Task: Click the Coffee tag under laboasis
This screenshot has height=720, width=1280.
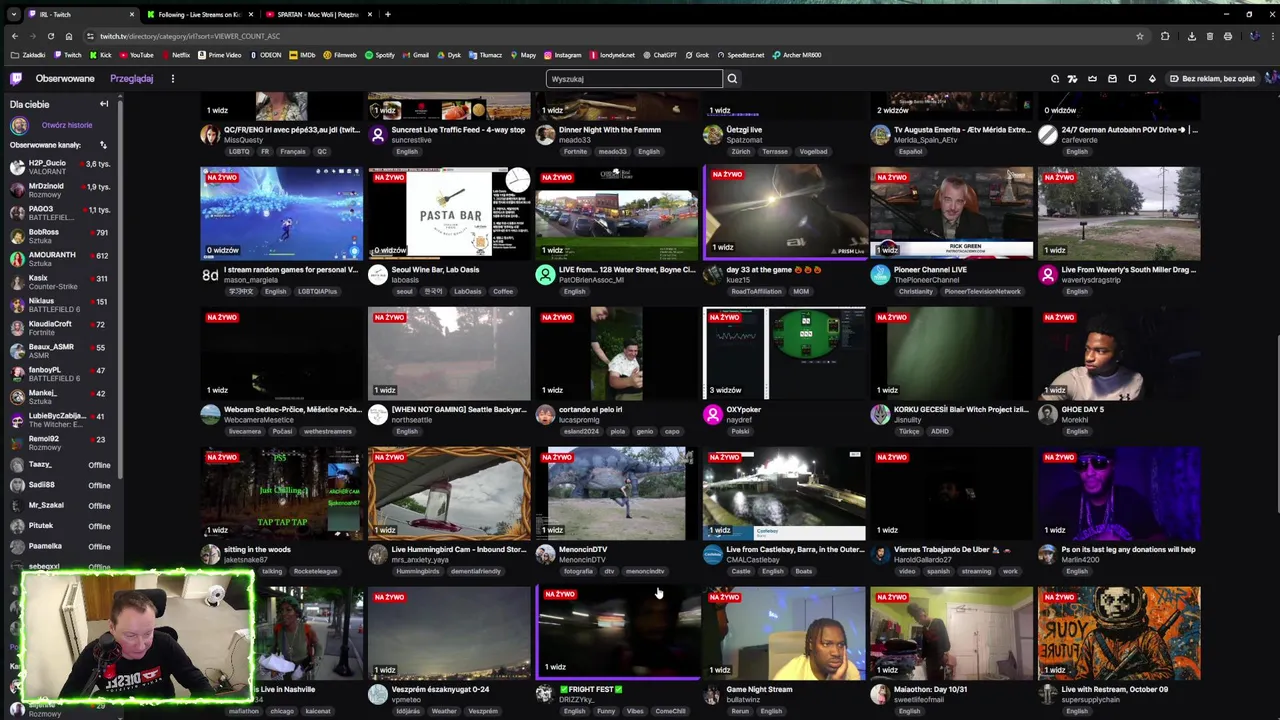Action: tap(502, 291)
